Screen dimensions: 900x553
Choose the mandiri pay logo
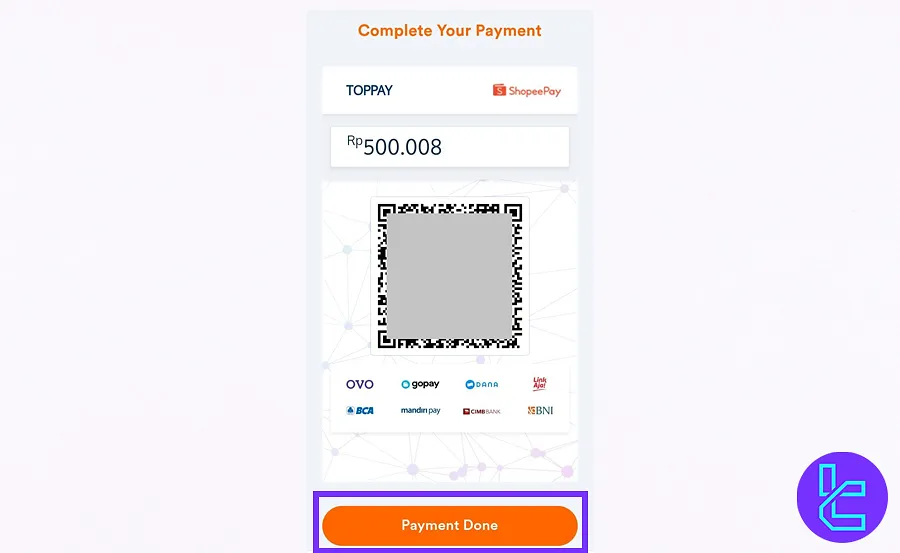point(420,411)
